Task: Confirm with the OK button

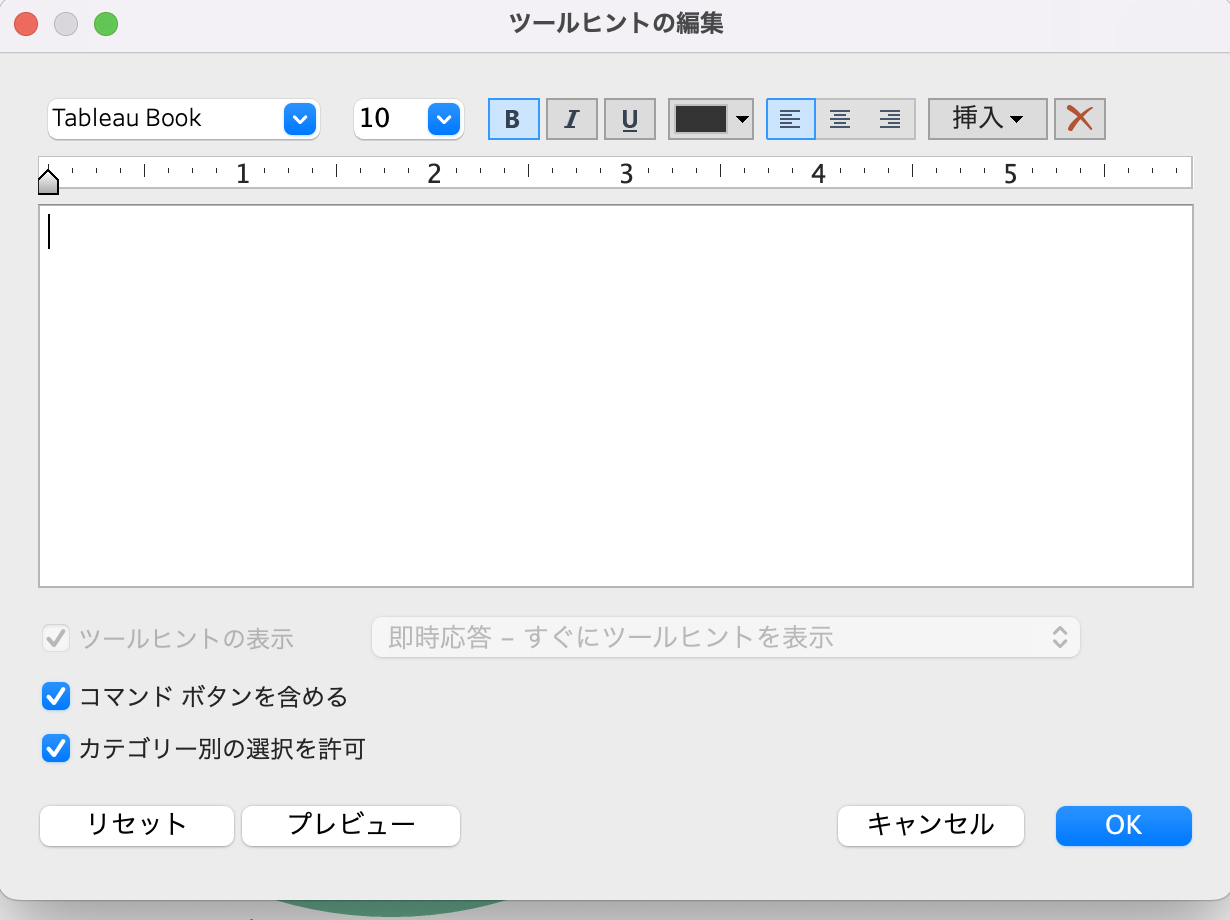Action: [1124, 825]
